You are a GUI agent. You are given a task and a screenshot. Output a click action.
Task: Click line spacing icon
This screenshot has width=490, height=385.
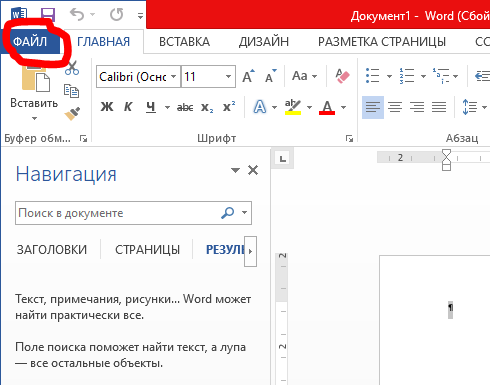[469, 107]
